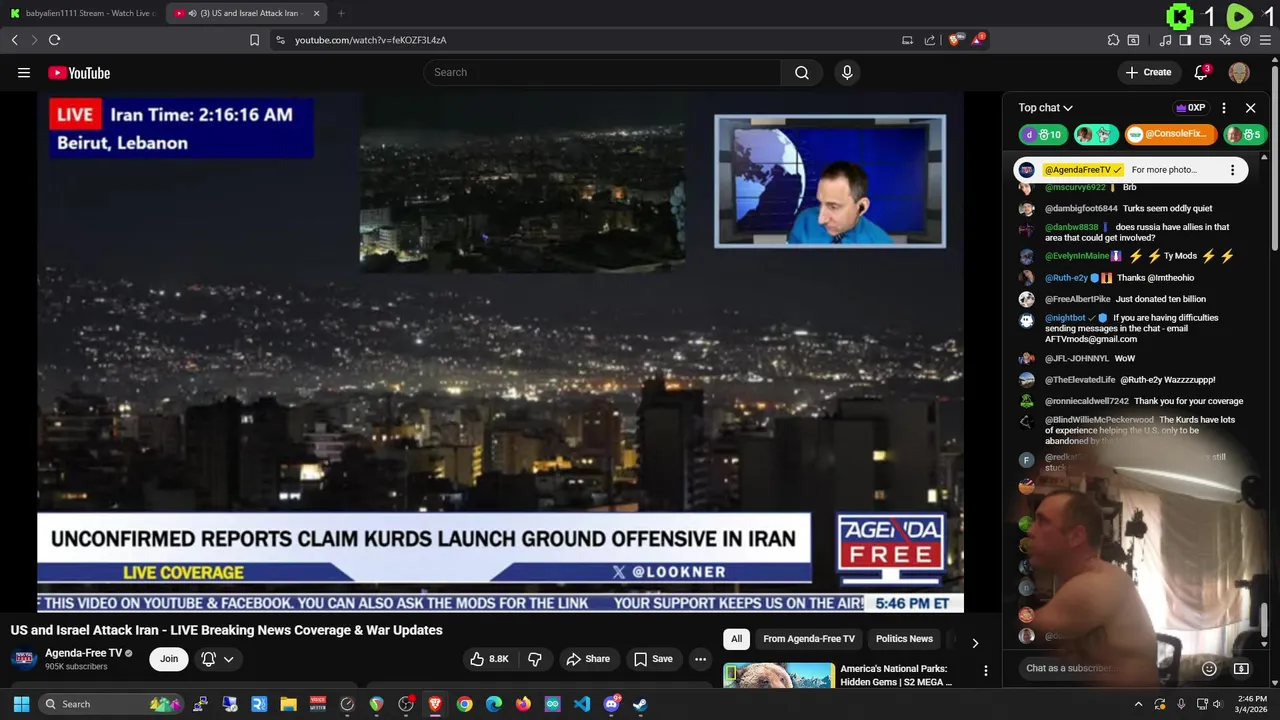Open the 0XP crown badge
This screenshot has width=1280, height=720.
(x=1190, y=108)
